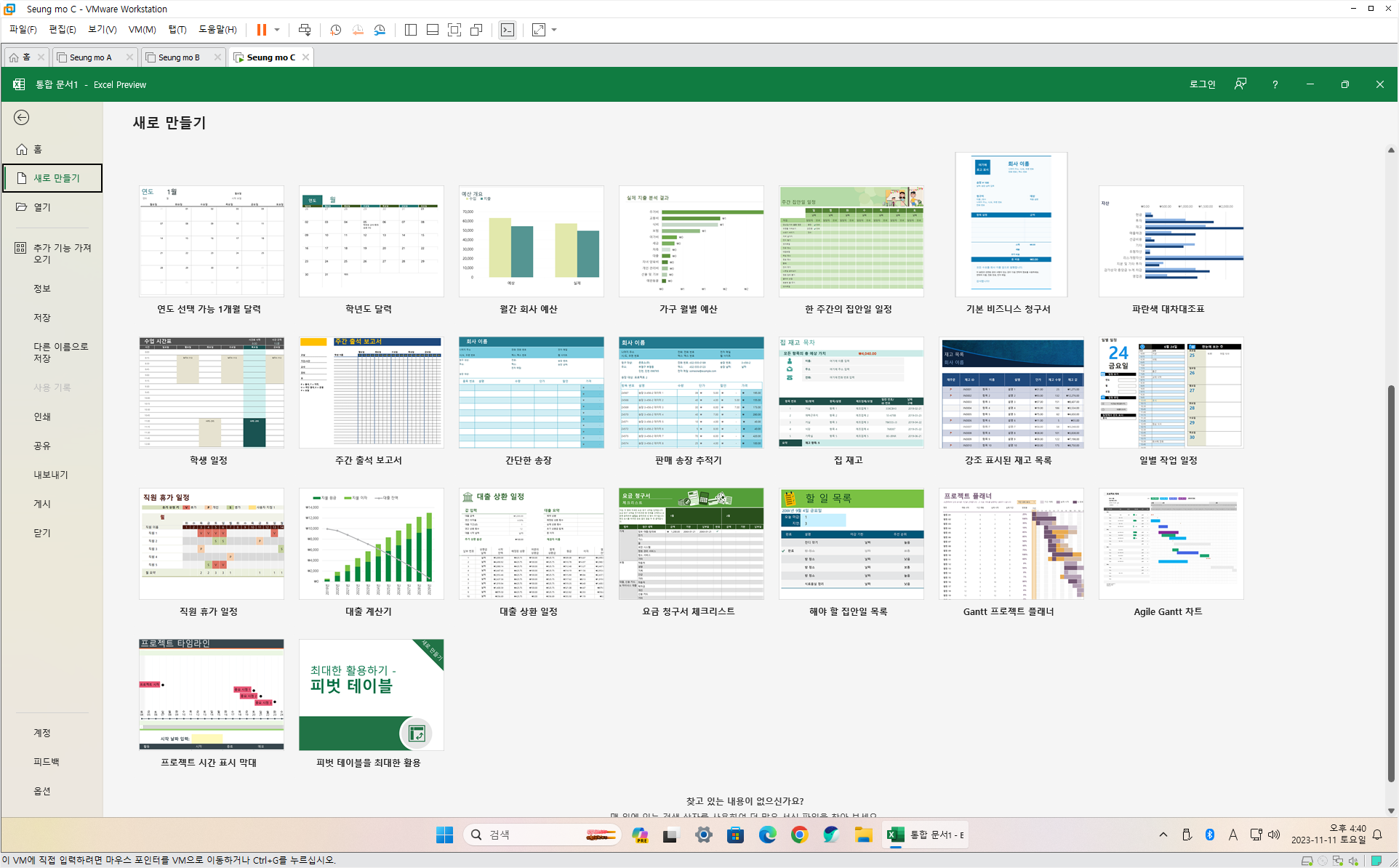
Task: Enter VMware full screen mode icon
Action: pos(454,30)
